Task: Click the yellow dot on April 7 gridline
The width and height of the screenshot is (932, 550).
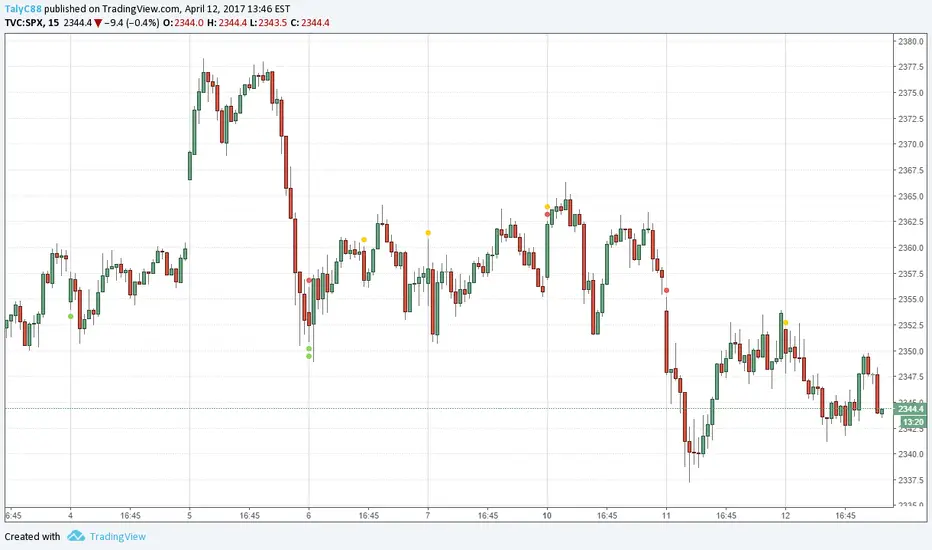Action: (428, 233)
